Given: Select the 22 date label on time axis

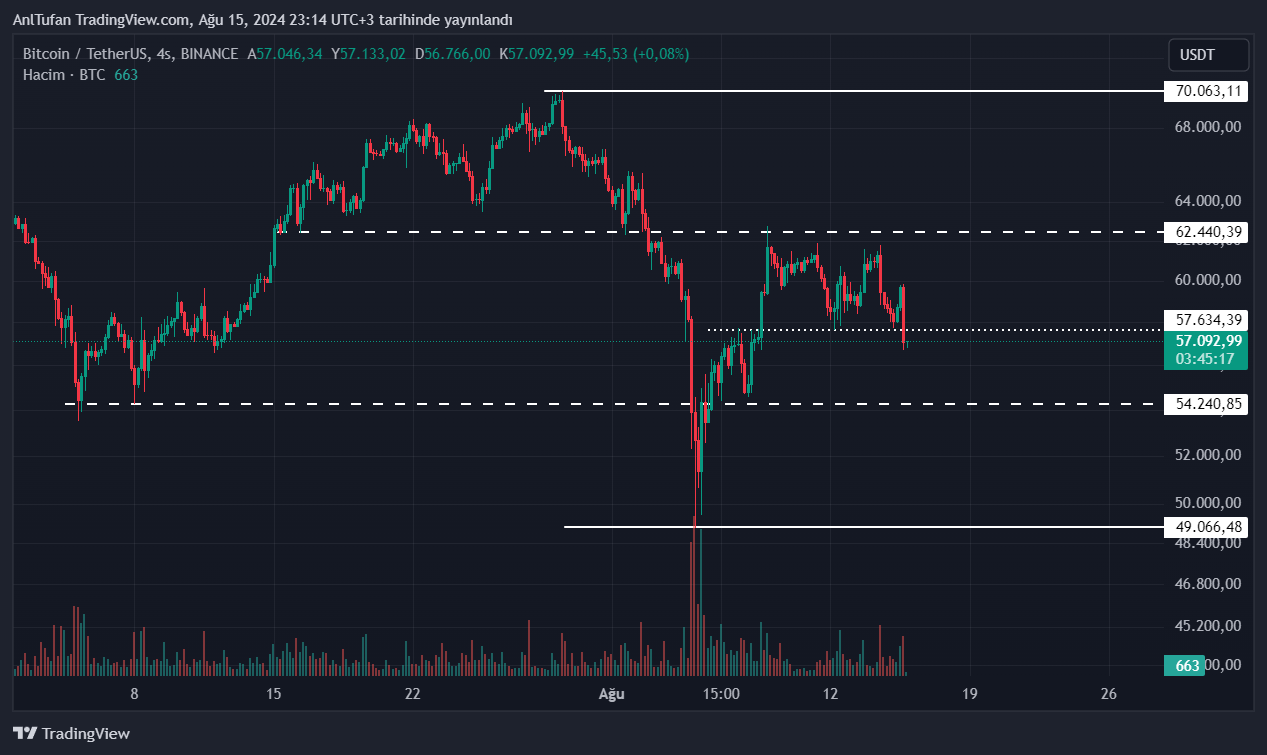Looking at the screenshot, I should [412, 693].
